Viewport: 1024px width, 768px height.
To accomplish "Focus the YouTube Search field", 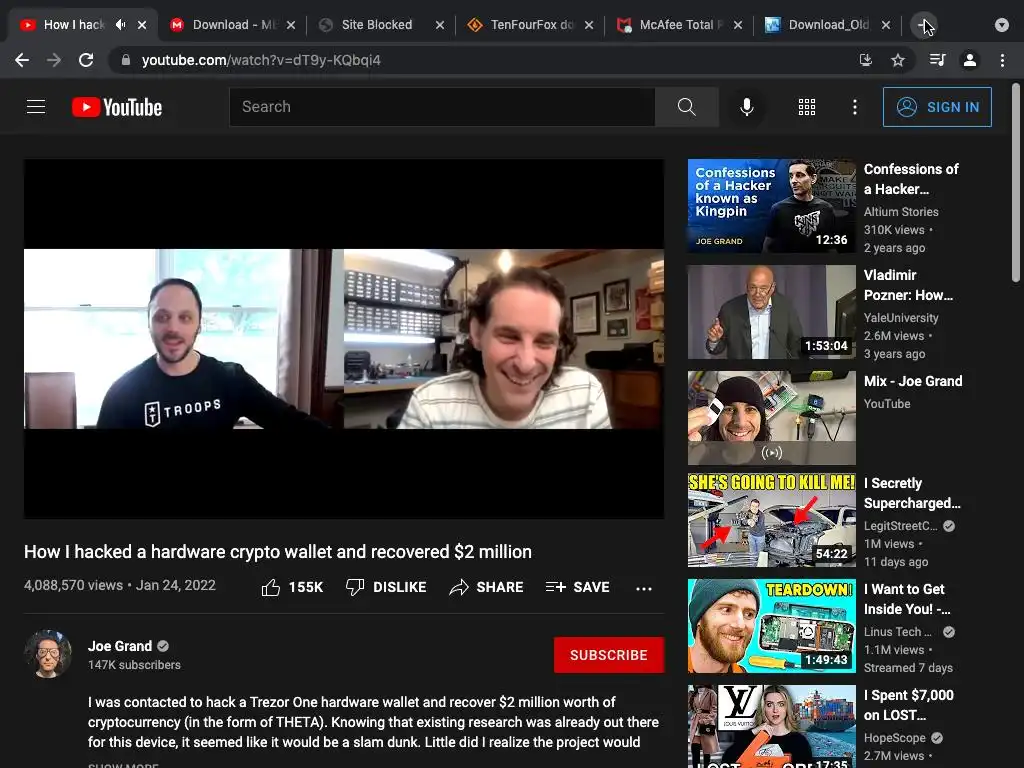I will pyautogui.click(x=442, y=106).
